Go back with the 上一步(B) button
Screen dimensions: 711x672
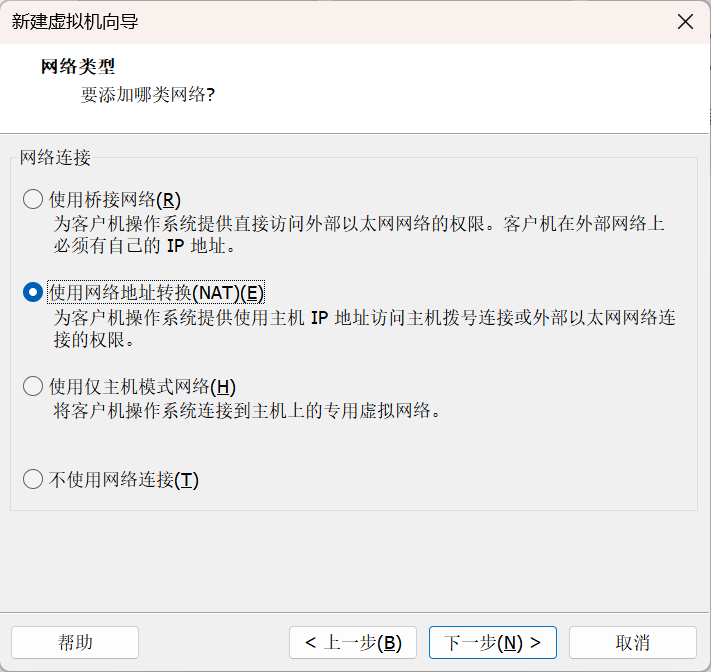[353, 642]
